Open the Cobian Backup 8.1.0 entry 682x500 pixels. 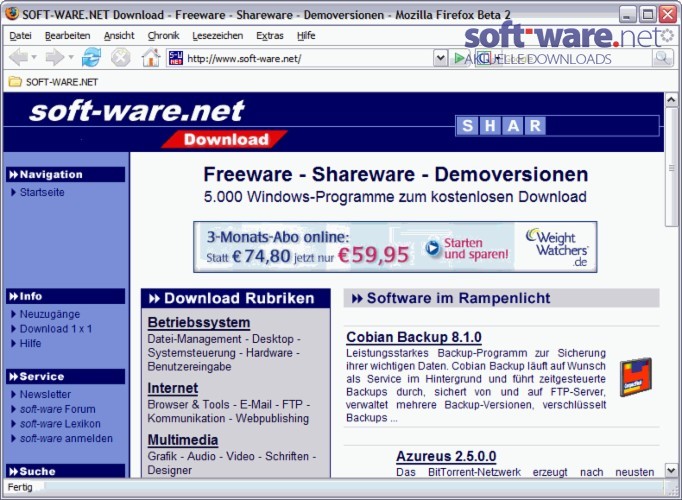click(414, 337)
